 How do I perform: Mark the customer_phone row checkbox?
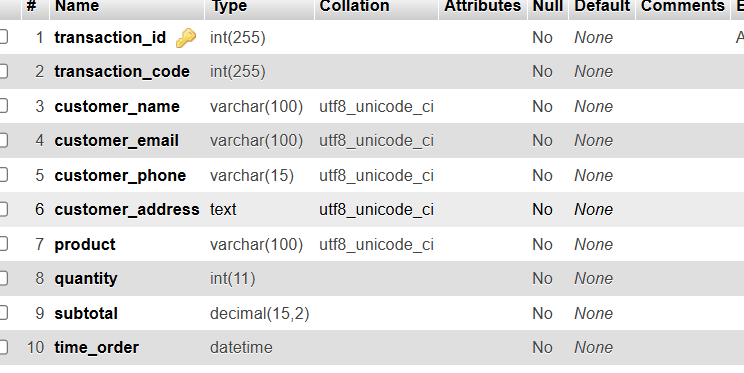(3, 175)
